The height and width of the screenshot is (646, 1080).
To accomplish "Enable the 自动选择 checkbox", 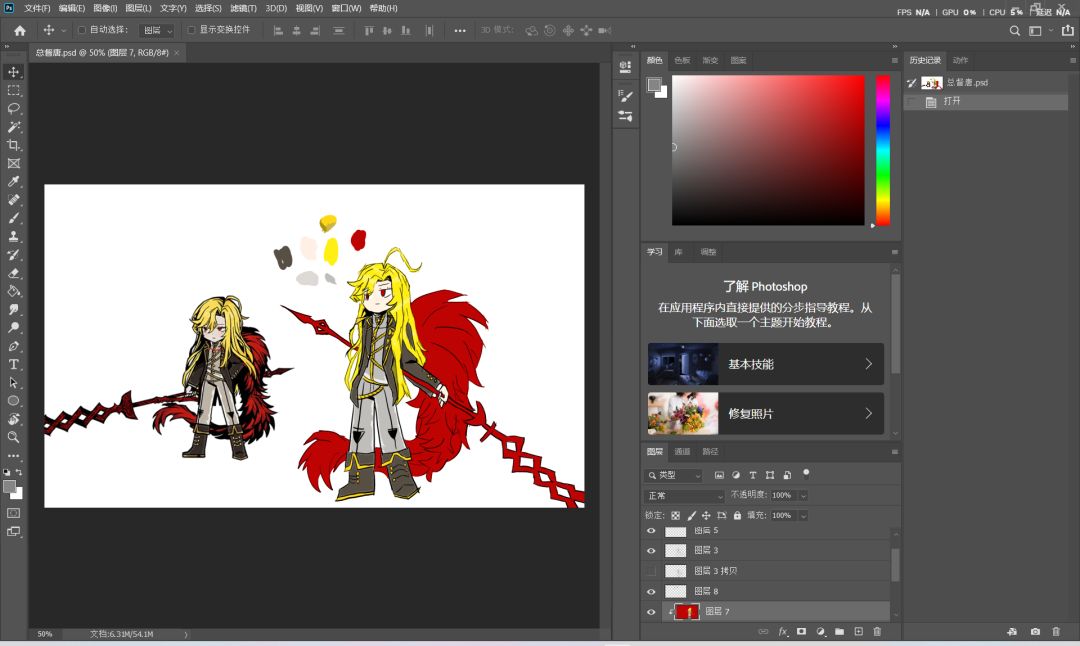I will point(82,30).
